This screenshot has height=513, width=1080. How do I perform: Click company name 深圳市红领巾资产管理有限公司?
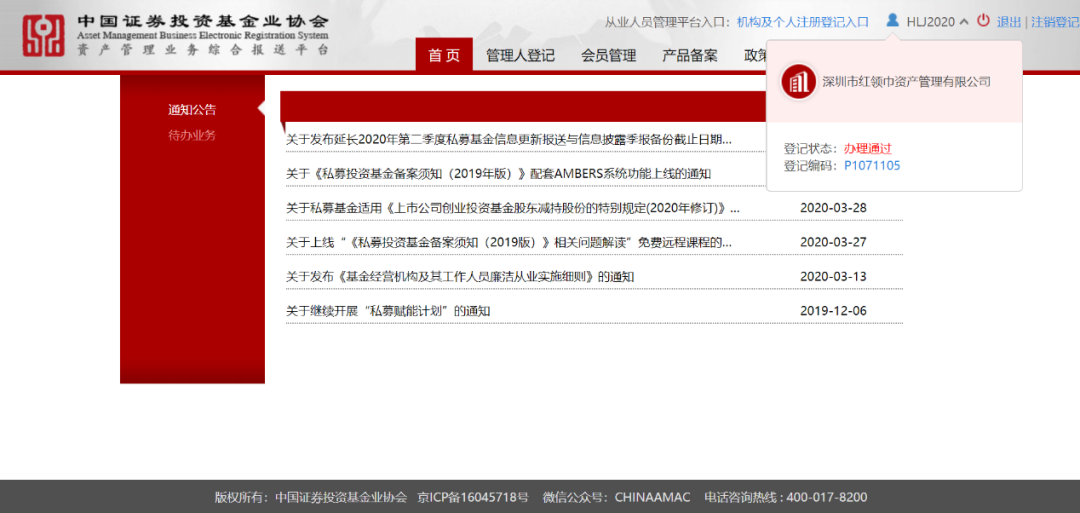[906, 82]
